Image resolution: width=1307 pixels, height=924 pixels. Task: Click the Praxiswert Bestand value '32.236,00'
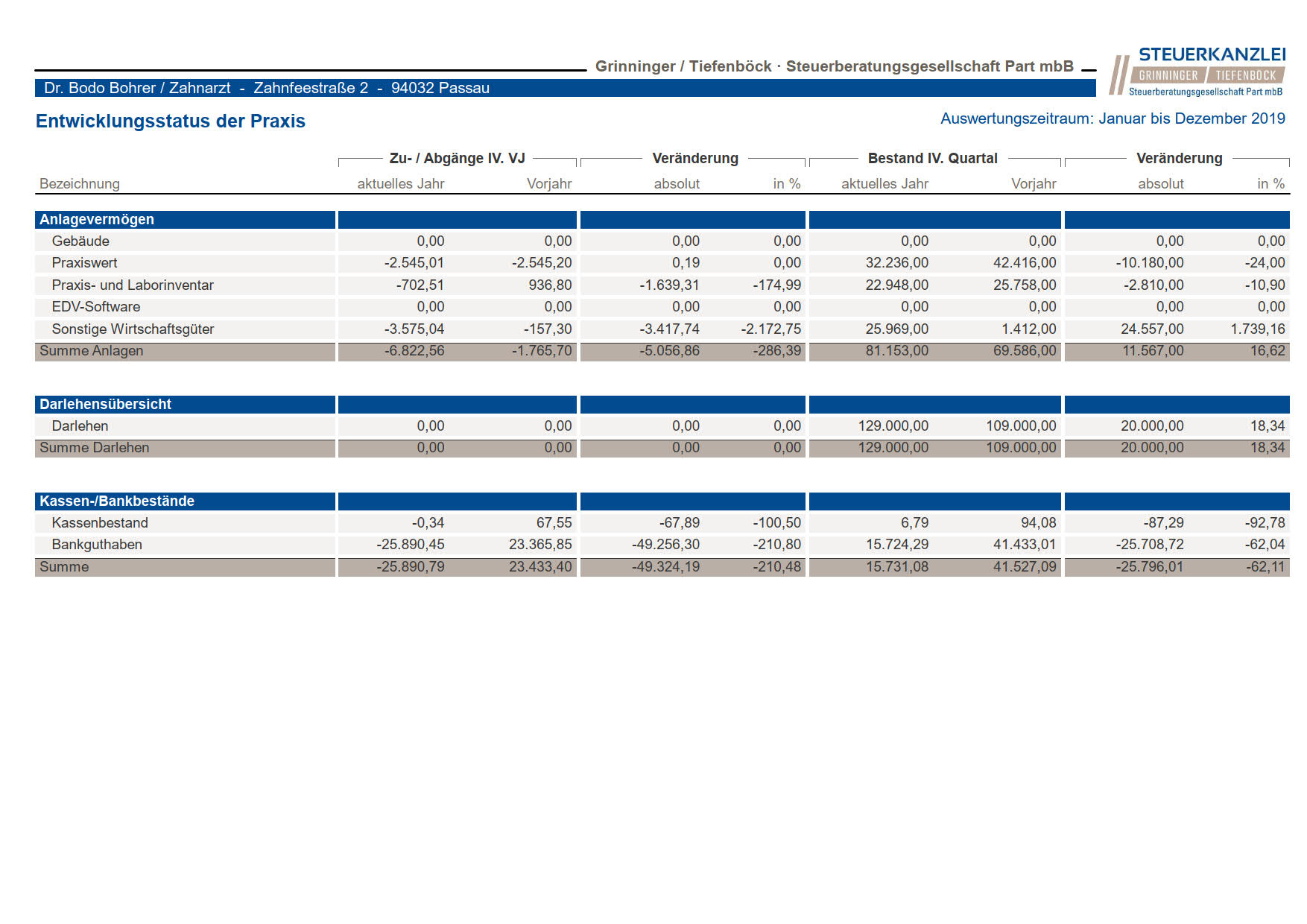pos(897,263)
